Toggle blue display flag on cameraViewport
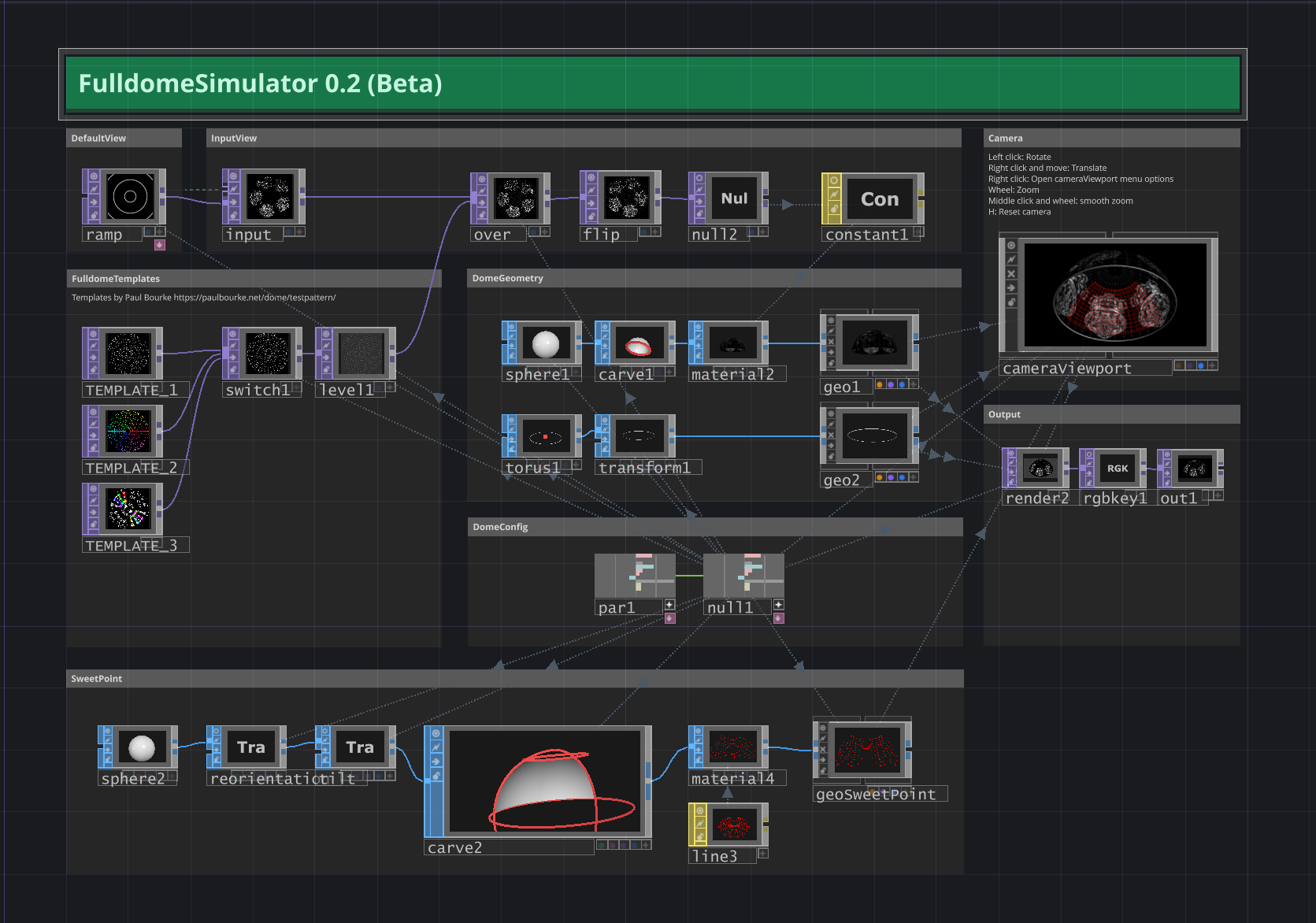Viewport: 1316px width, 923px height. [1201, 365]
